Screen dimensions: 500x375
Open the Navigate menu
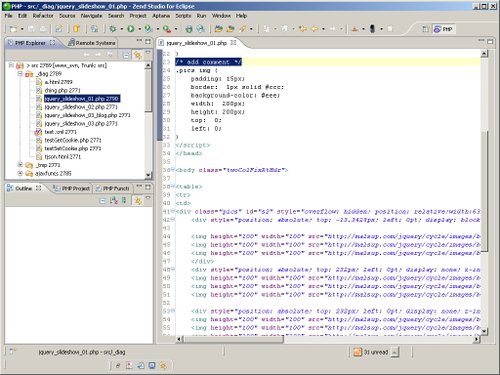coord(91,16)
